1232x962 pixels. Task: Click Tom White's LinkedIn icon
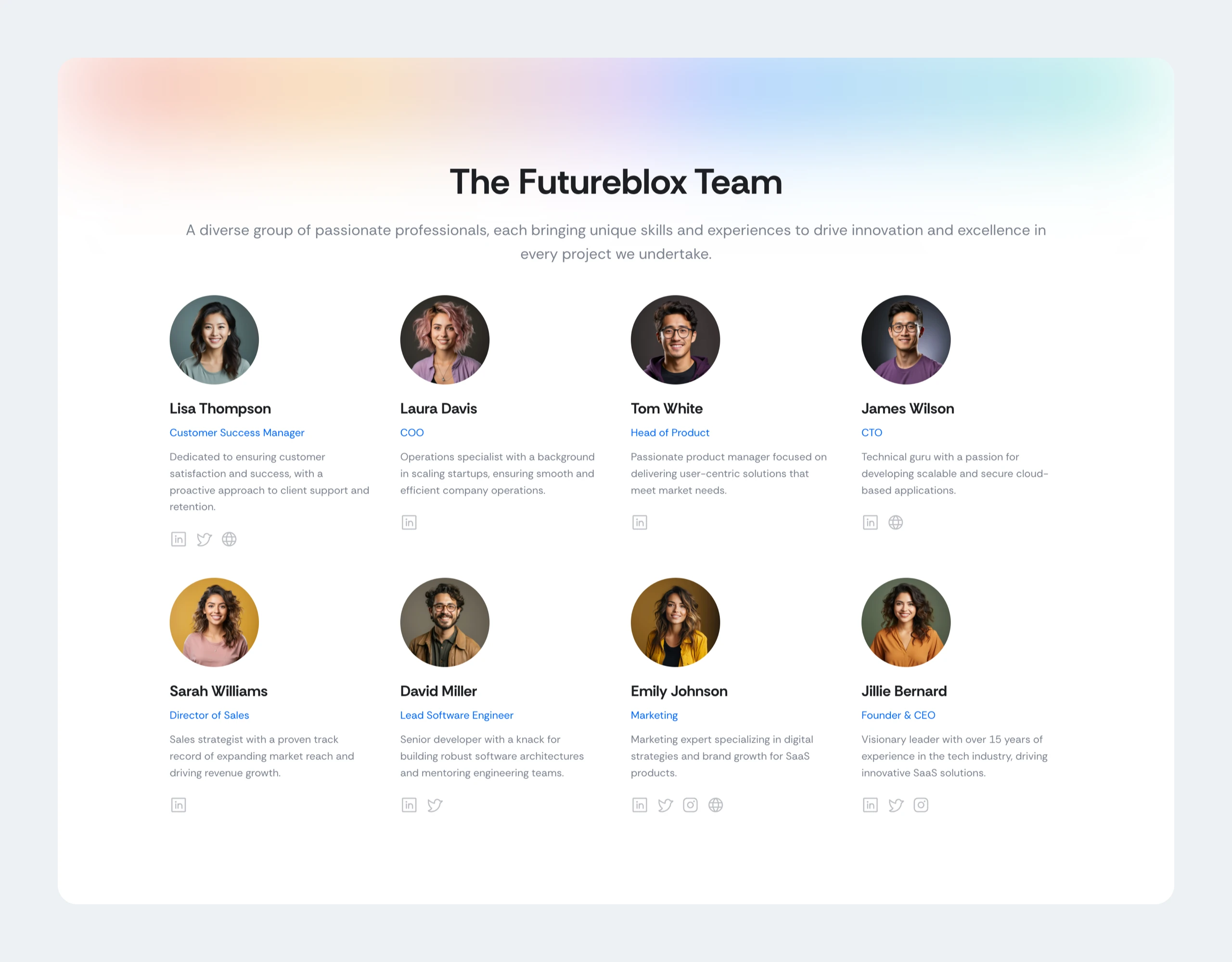639,521
